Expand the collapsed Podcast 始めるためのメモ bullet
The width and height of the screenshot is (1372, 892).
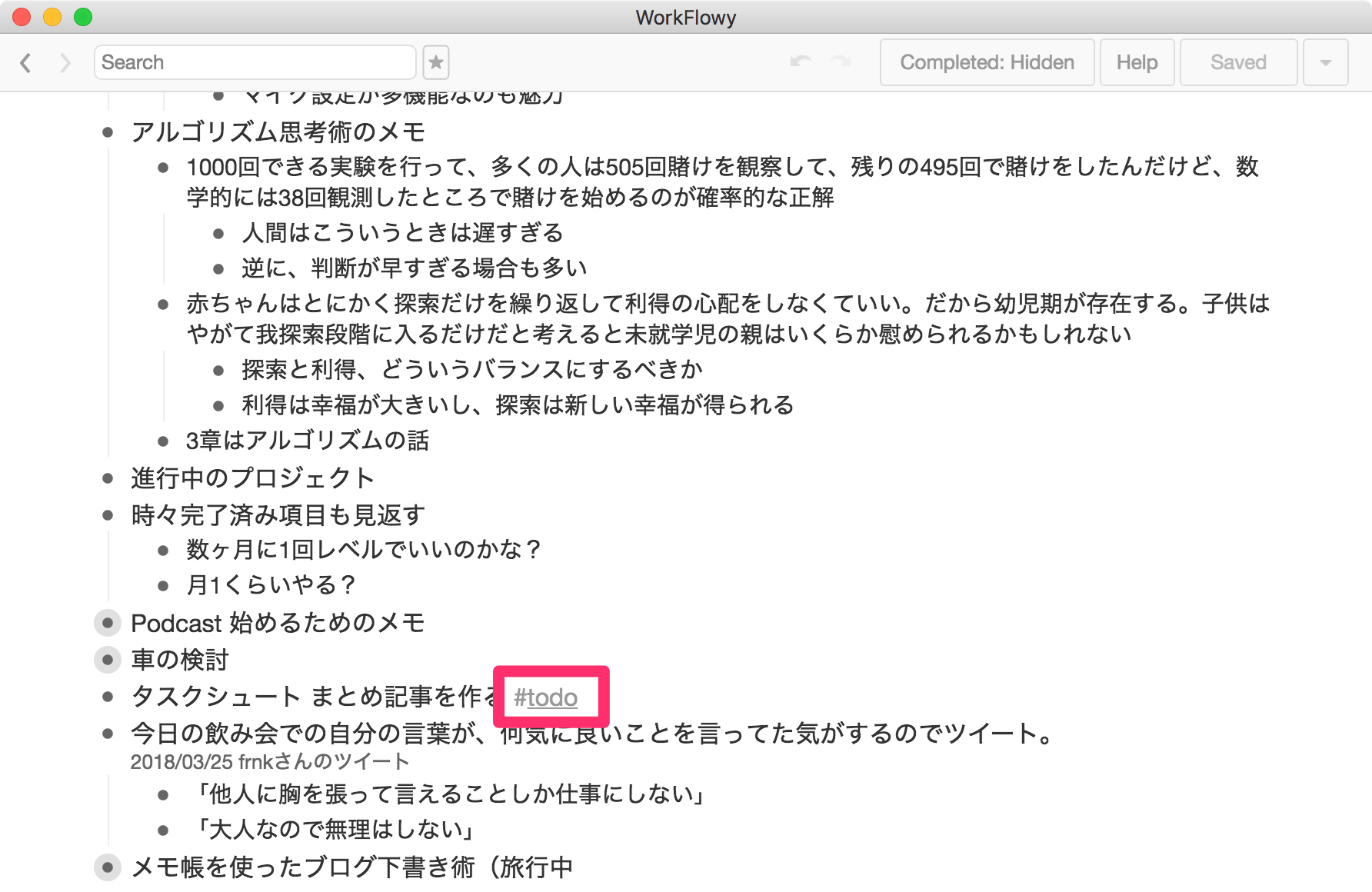pos(108,623)
